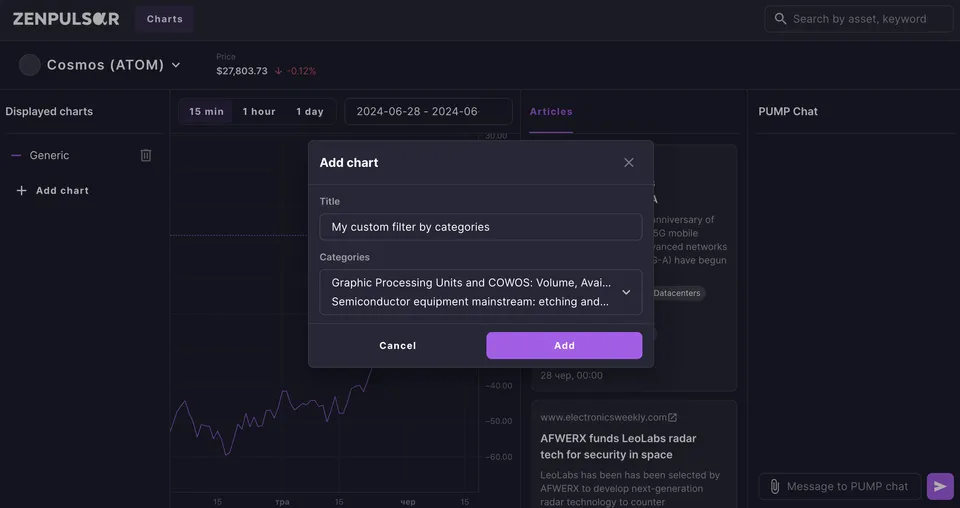Click the 28 чер, 00:00 article timestamp
The width and height of the screenshot is (960, 508).
click(571, 375)
